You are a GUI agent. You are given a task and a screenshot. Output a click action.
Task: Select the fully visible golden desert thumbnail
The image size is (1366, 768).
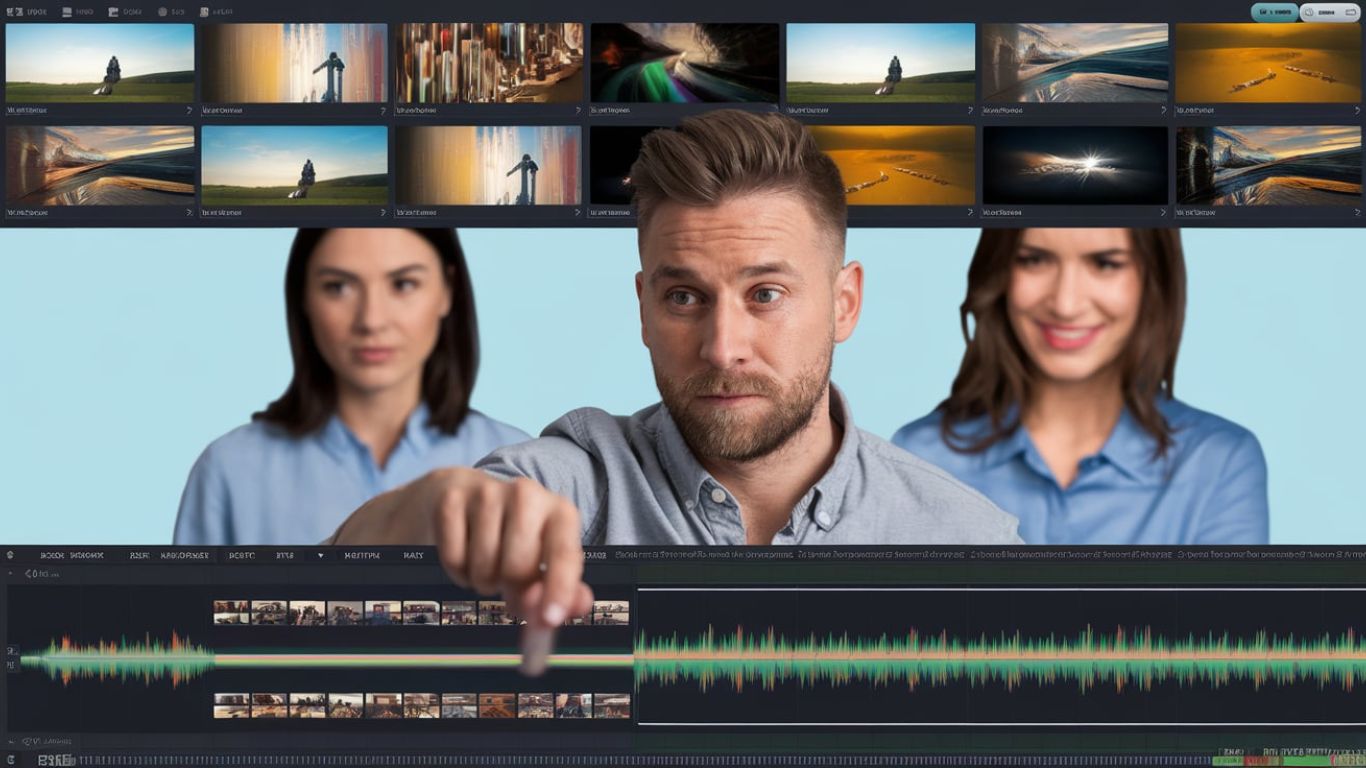[x=1270, y=63]
